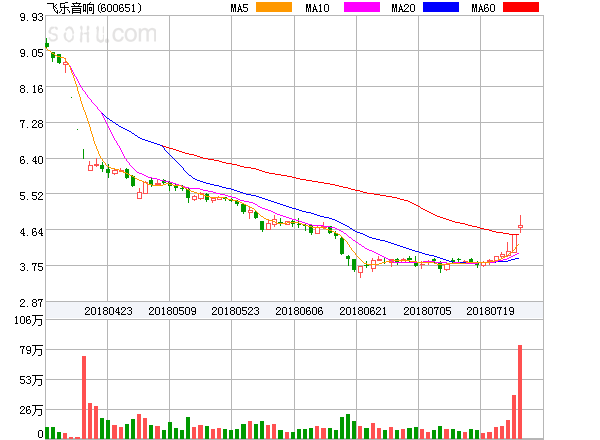The height and width of the screenshot is (440, 600).
Task: Click the MA10 legend label
Action: coord(318,8)
